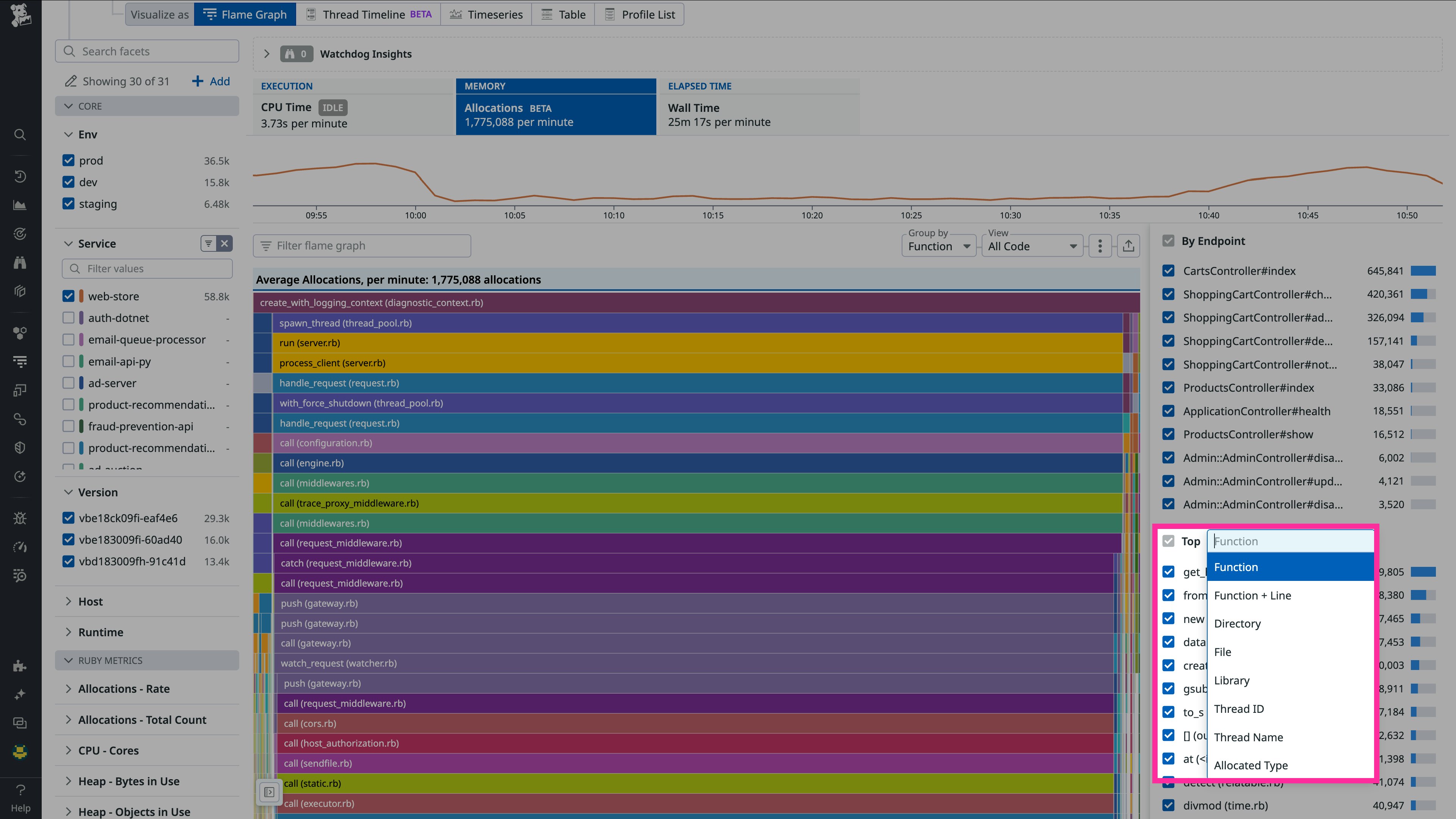The height and width of the screenshot is (819, 1456).
Task: Expand the Watchdog Insights section
Action: click(x=267, y=54)
